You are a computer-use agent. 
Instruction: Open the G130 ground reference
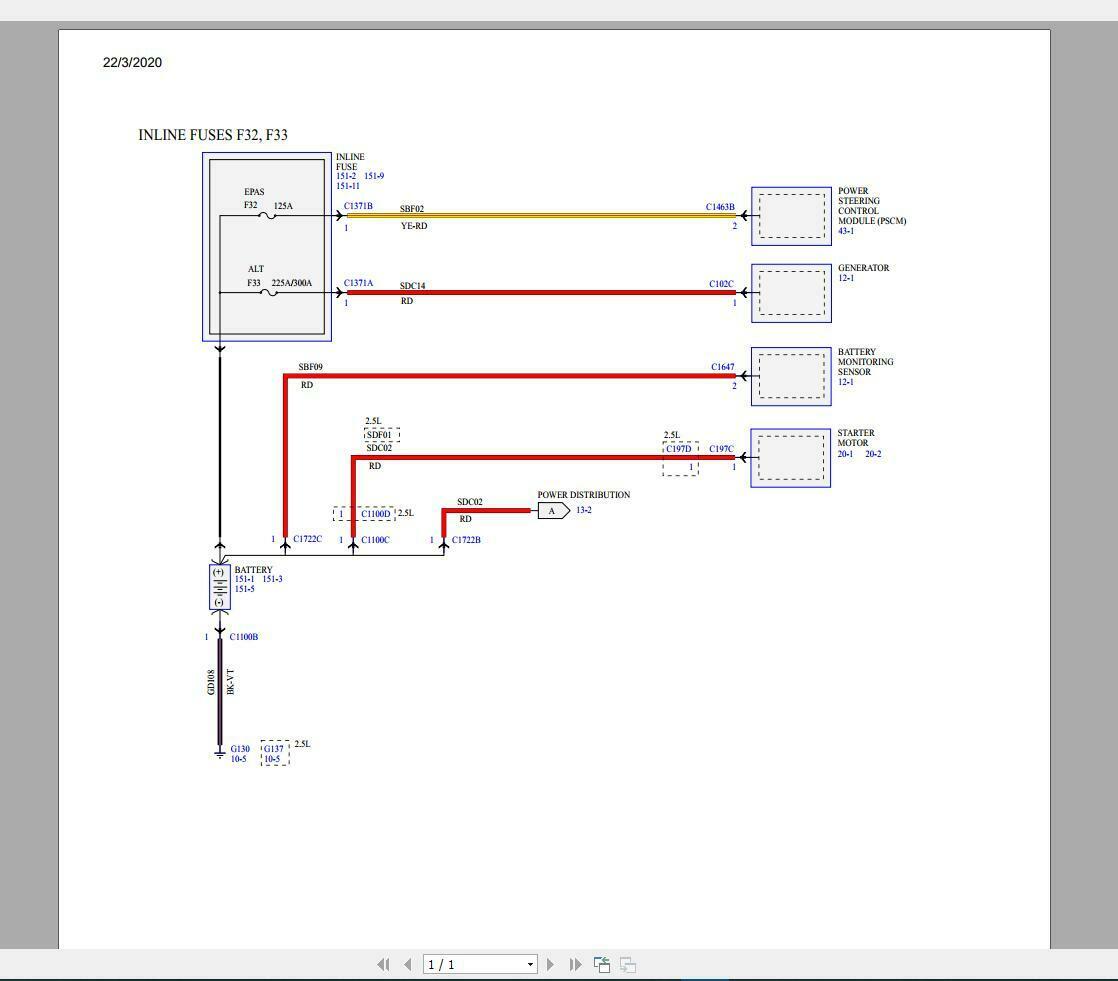point(240,749)
